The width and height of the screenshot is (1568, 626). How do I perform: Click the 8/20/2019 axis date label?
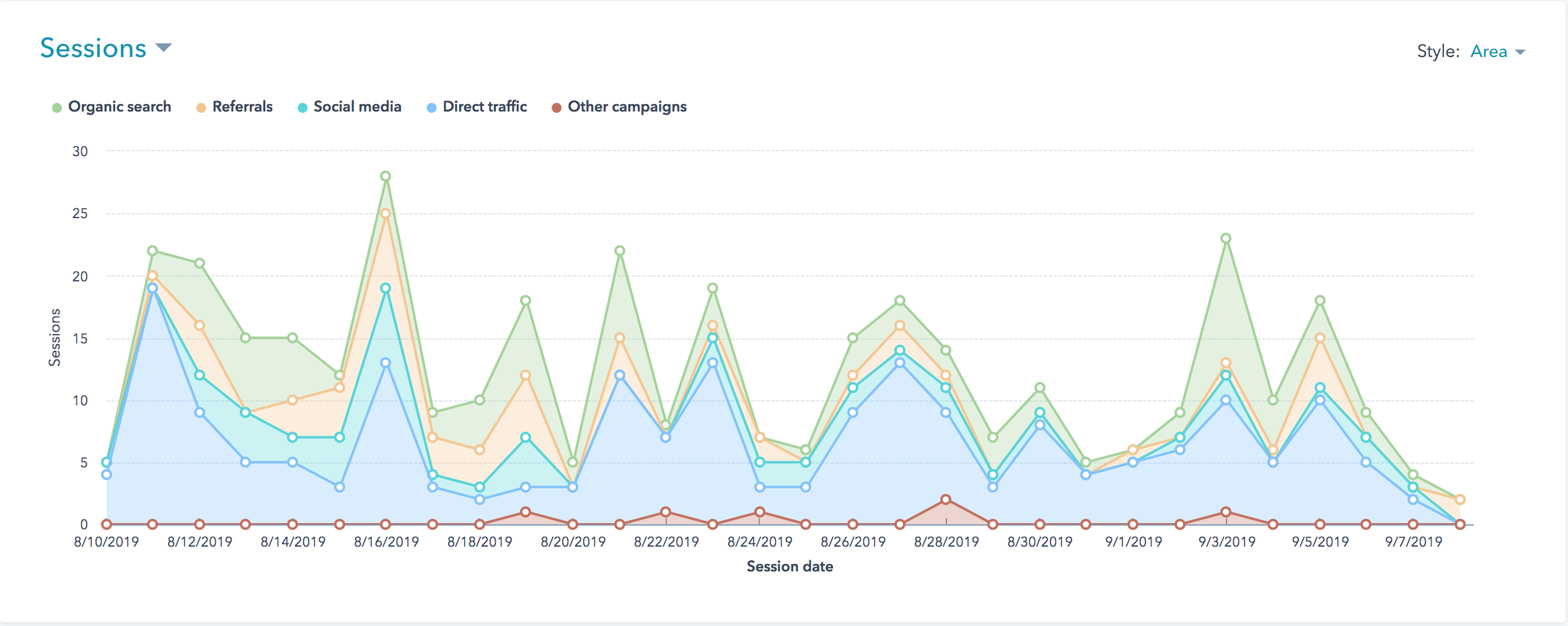(x=573, y=542)
